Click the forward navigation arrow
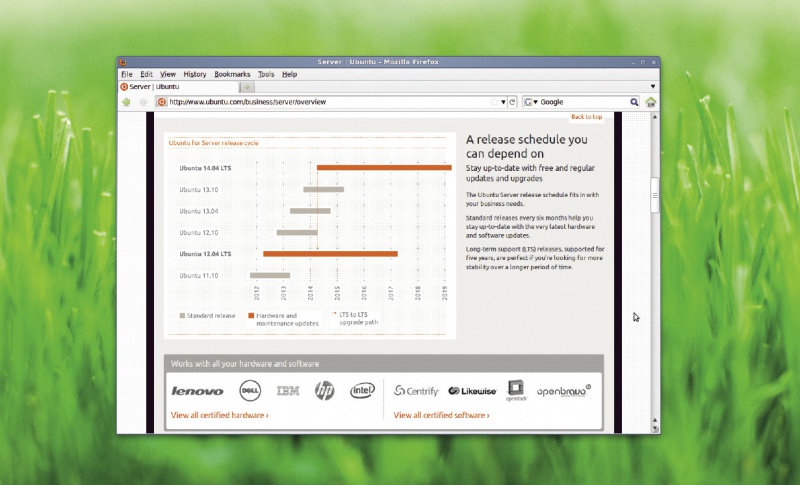This screenshot has width=800, height=485. [143, 102]
